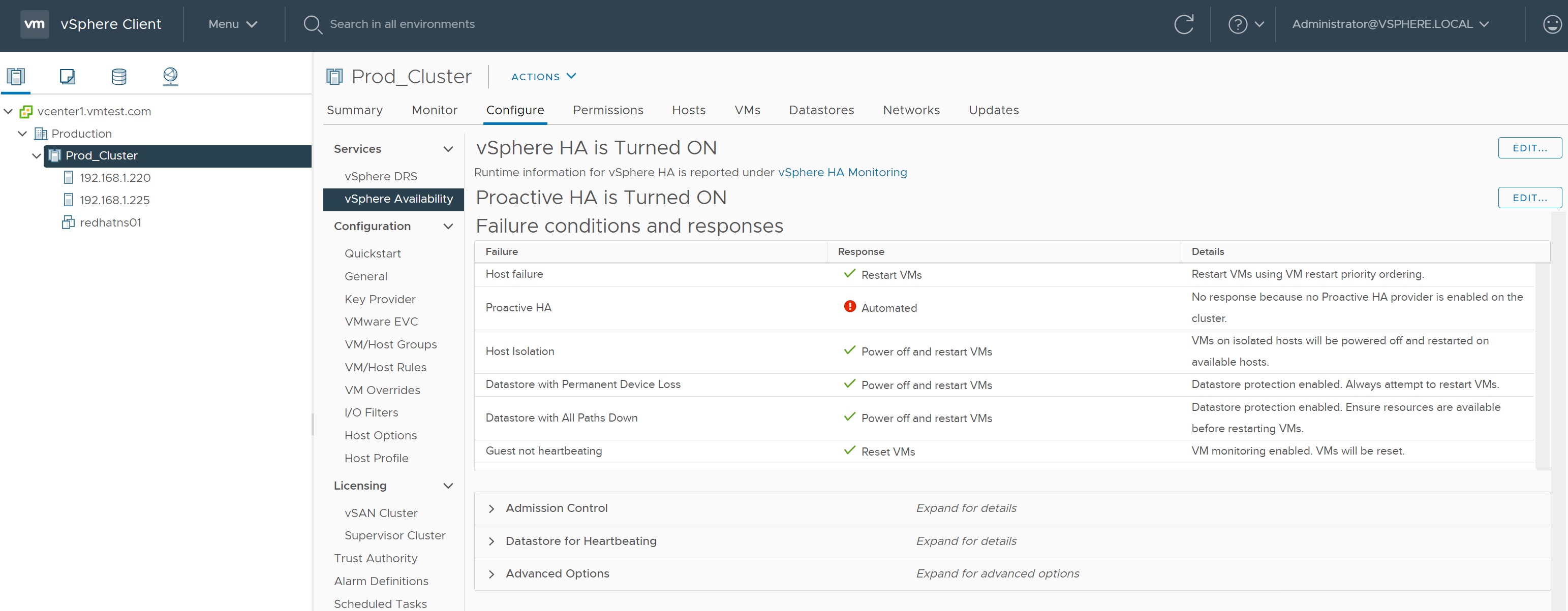The image size is (1568, 611).
Task: Click the global refresh icon
Action: (x=1184, y=24)
